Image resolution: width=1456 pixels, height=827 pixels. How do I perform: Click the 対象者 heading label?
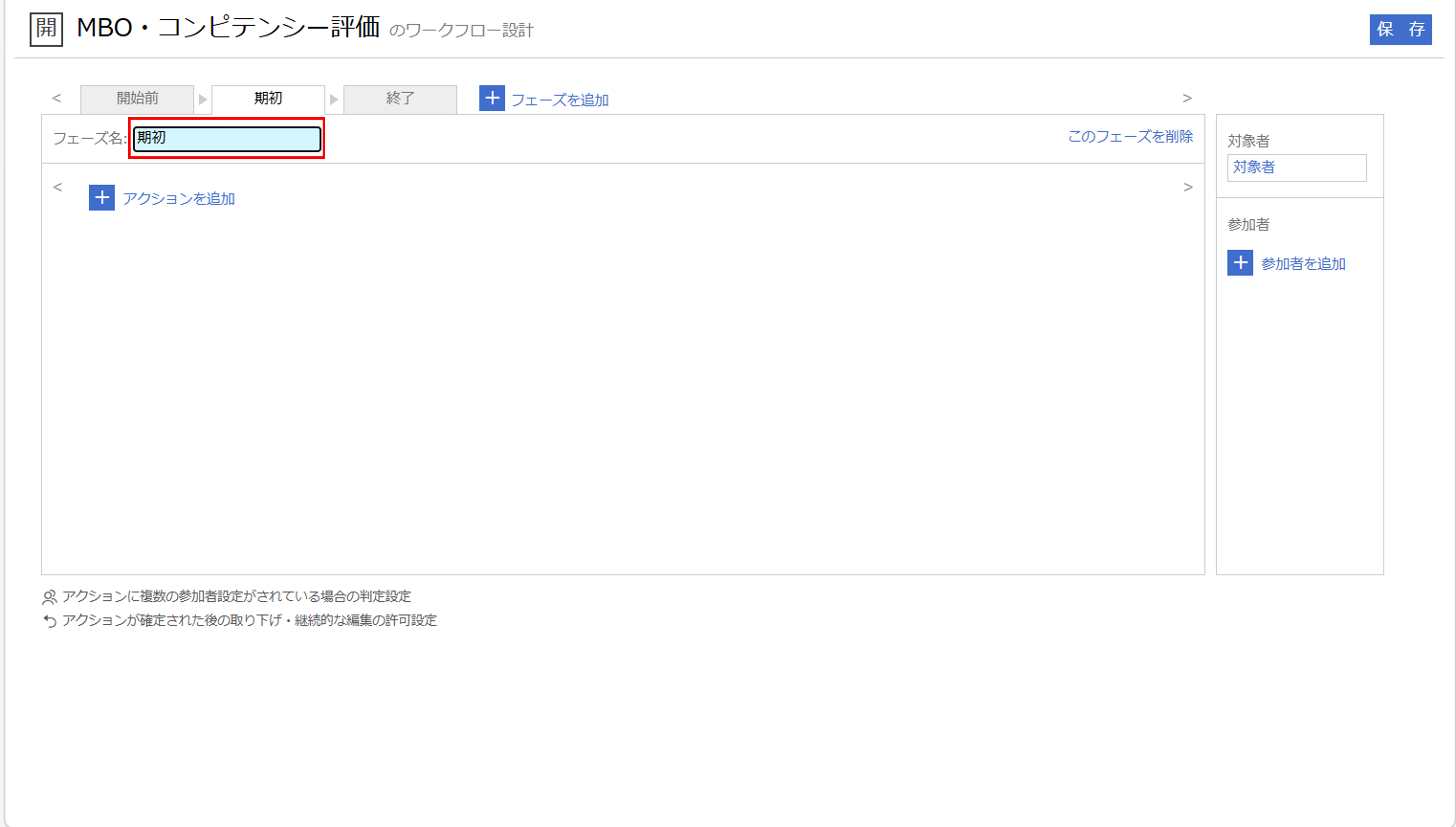coord(1248,140)
